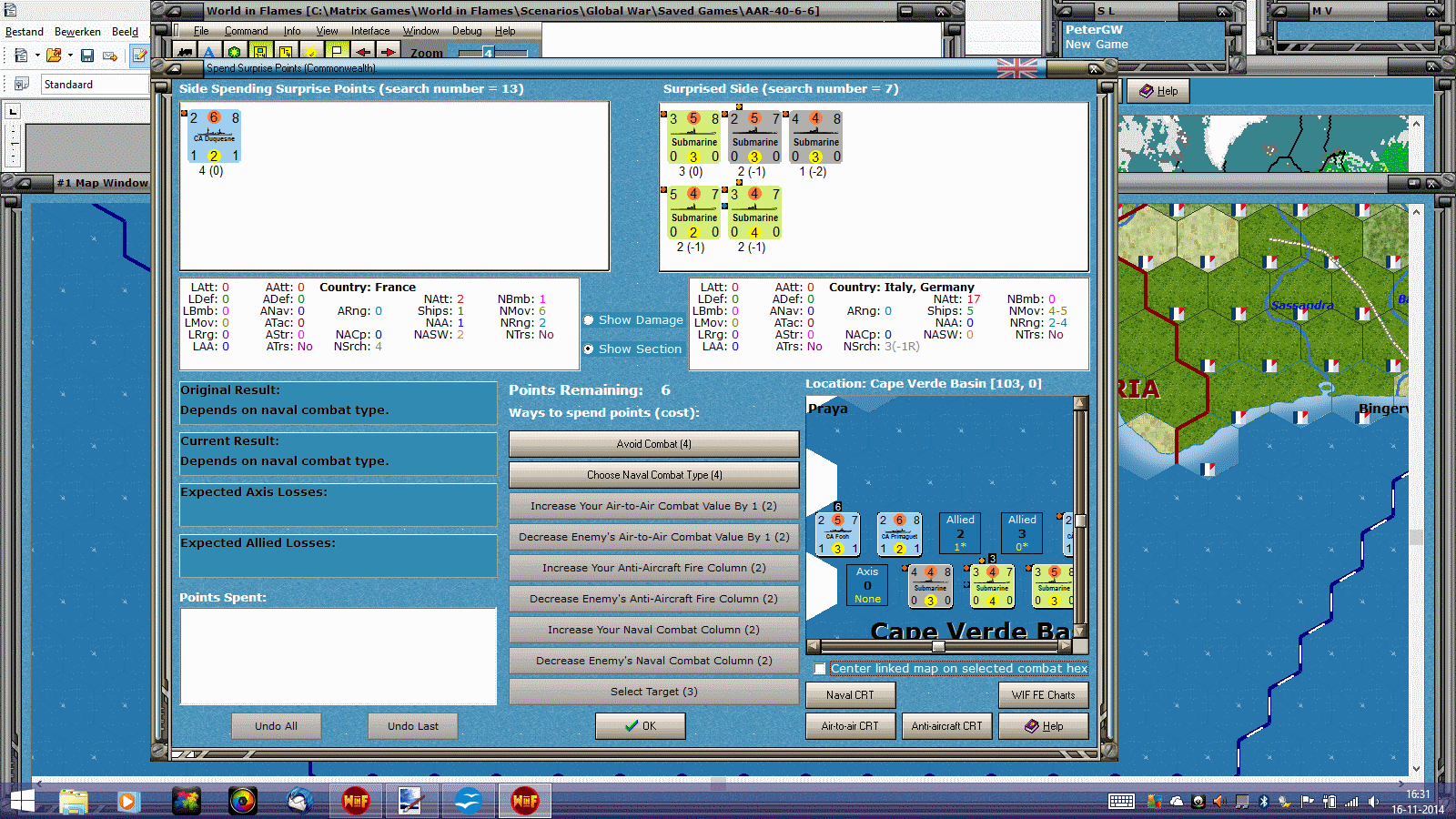Click the Points Spent list box
The width and height of the screenshot is (1456, 819).
point(339,656)
